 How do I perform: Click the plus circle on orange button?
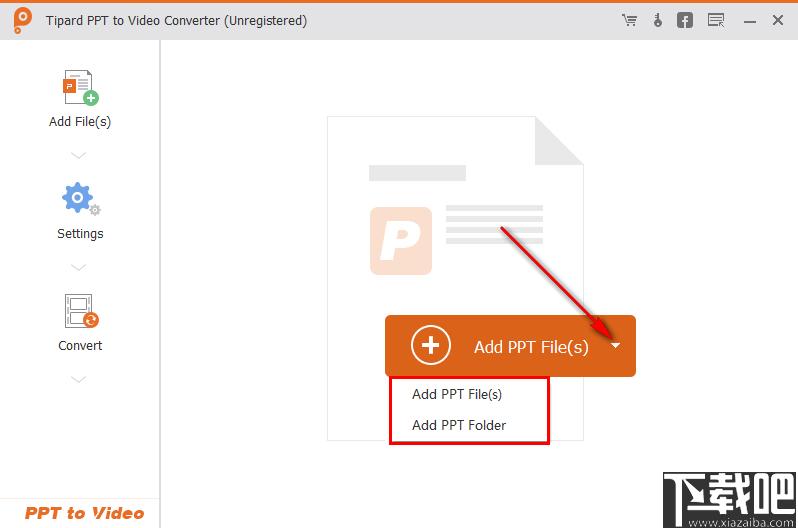(431, 346)
